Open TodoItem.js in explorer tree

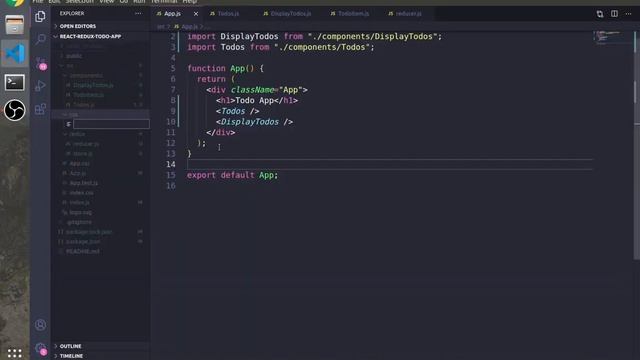[88, 95]
